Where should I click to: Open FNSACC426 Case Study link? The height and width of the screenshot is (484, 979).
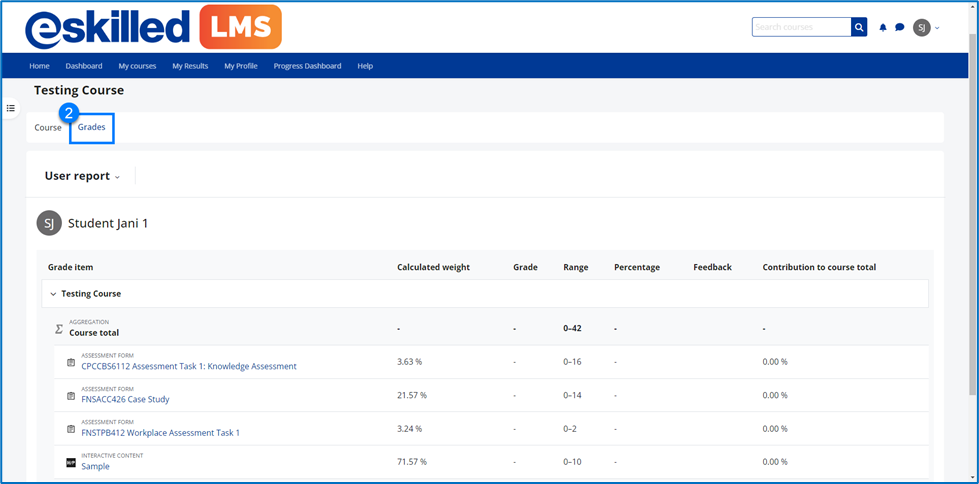tap(125, 400)
